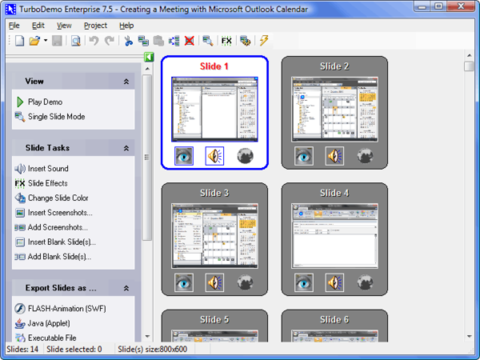This screenshot has height=360, width=480.
Task: Click the speaker sound icon on Slide 2
Action: tap(334, 156)
